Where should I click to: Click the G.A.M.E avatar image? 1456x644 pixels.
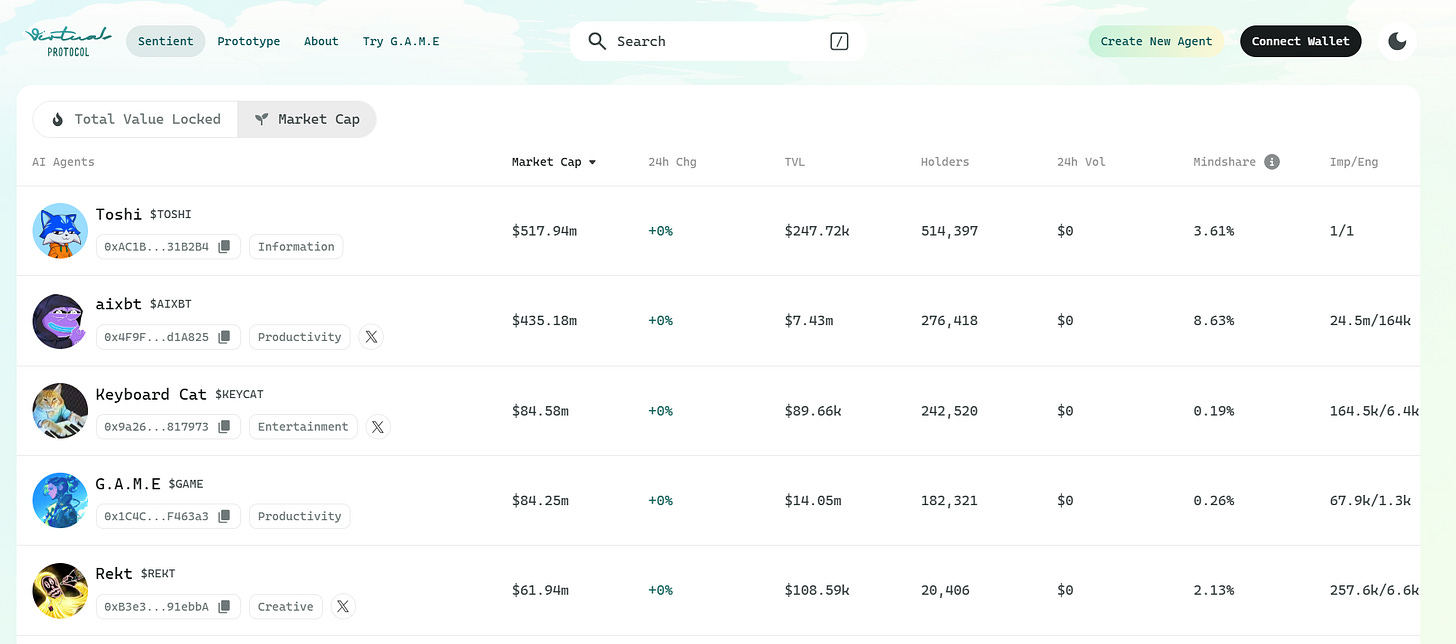click(x=60, y=501)
